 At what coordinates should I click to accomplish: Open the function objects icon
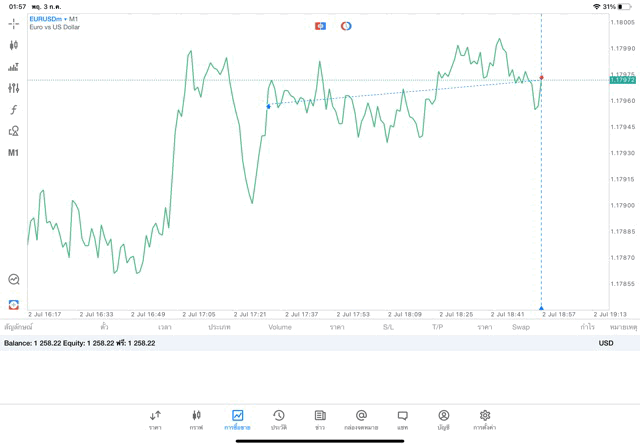[x=14, y=110]
